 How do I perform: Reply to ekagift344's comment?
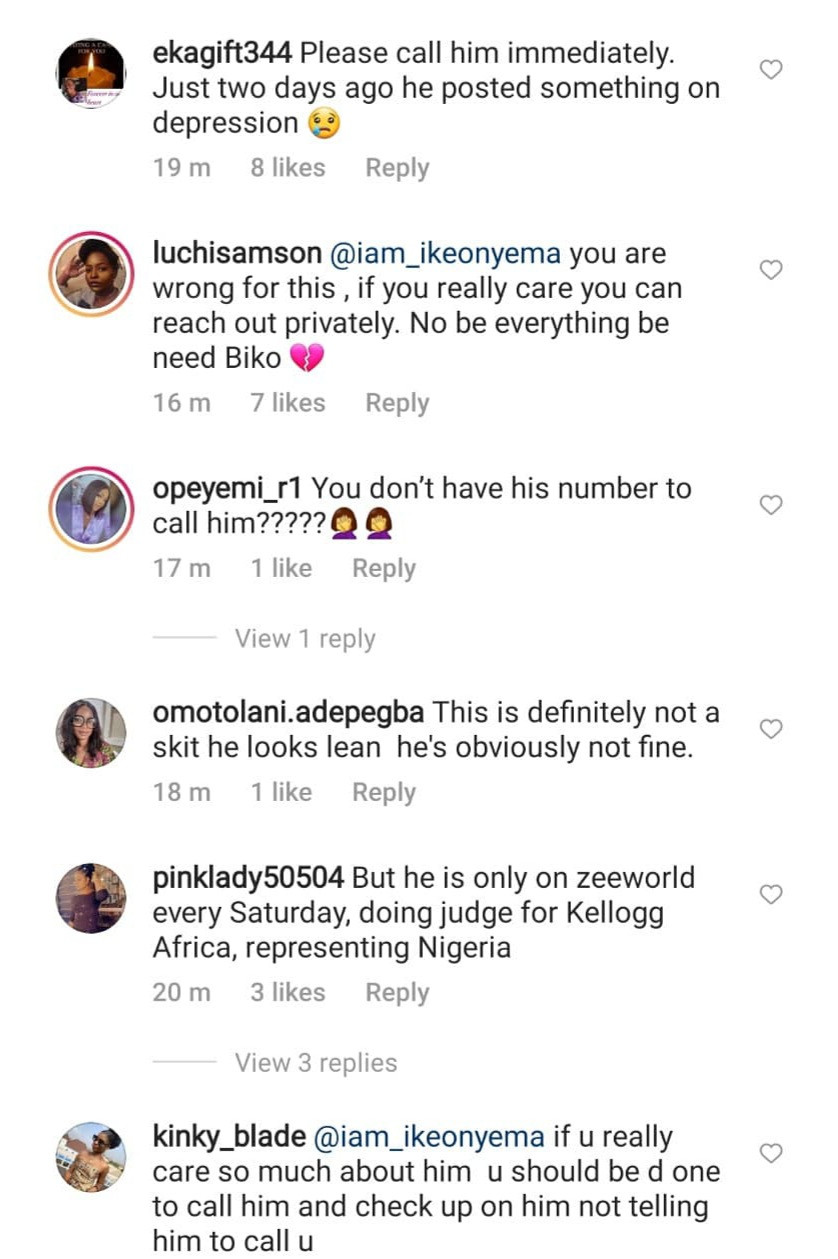[x=397, y=168]
